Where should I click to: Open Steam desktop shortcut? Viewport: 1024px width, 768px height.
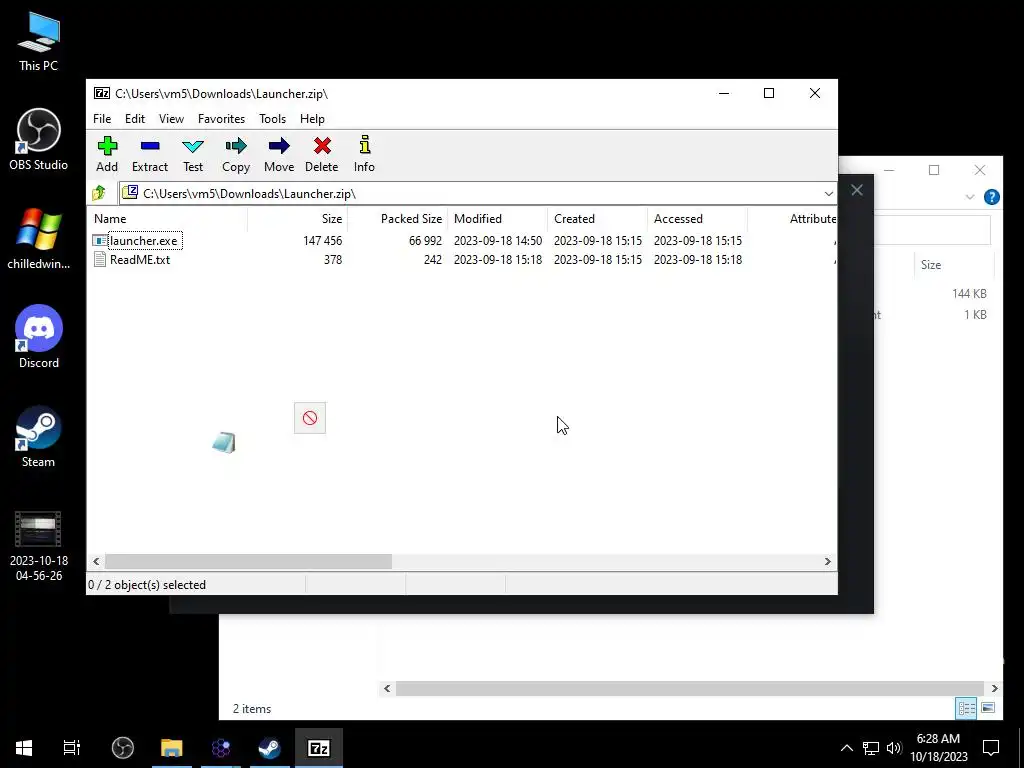pos(39,437)
